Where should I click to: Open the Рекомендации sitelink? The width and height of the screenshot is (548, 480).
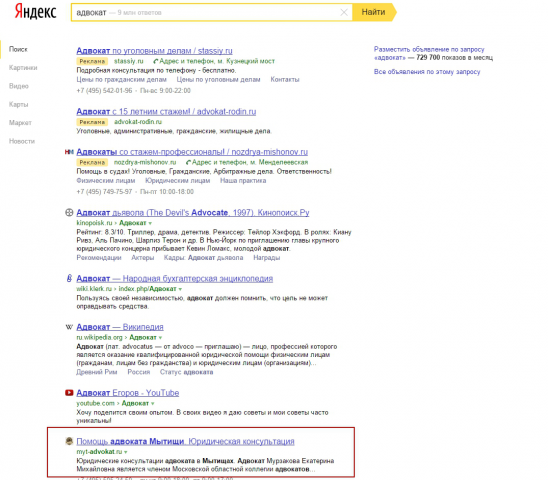point(99,258)
